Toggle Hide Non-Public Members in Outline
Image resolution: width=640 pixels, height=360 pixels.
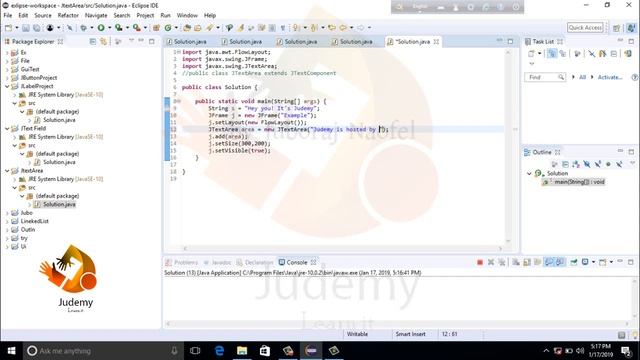[x=608, y=164]
